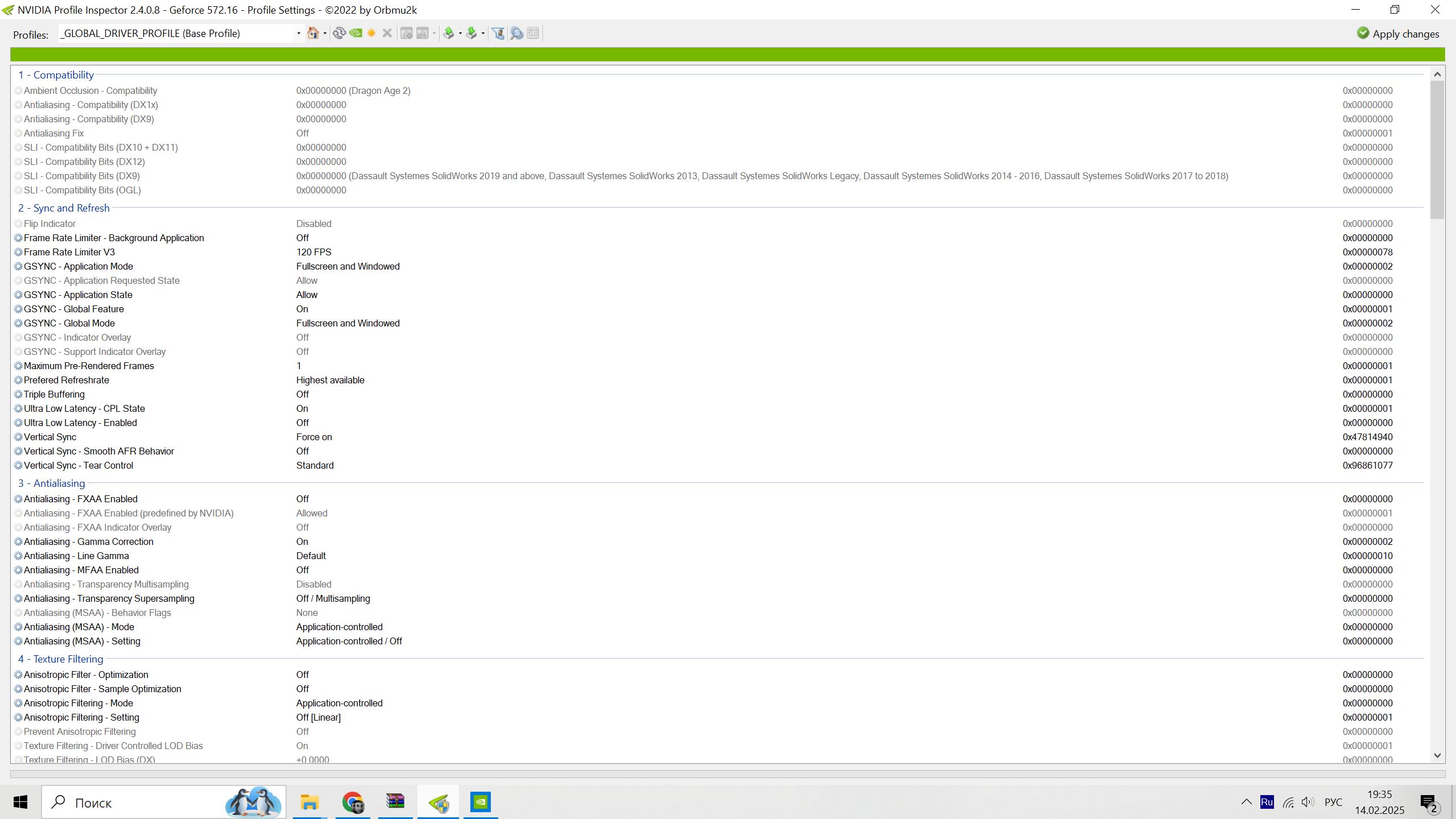Screen dimensions: 1456x819
Task: Select the Ambient Occlusion - Compatibility row
Action: [719, 90]
